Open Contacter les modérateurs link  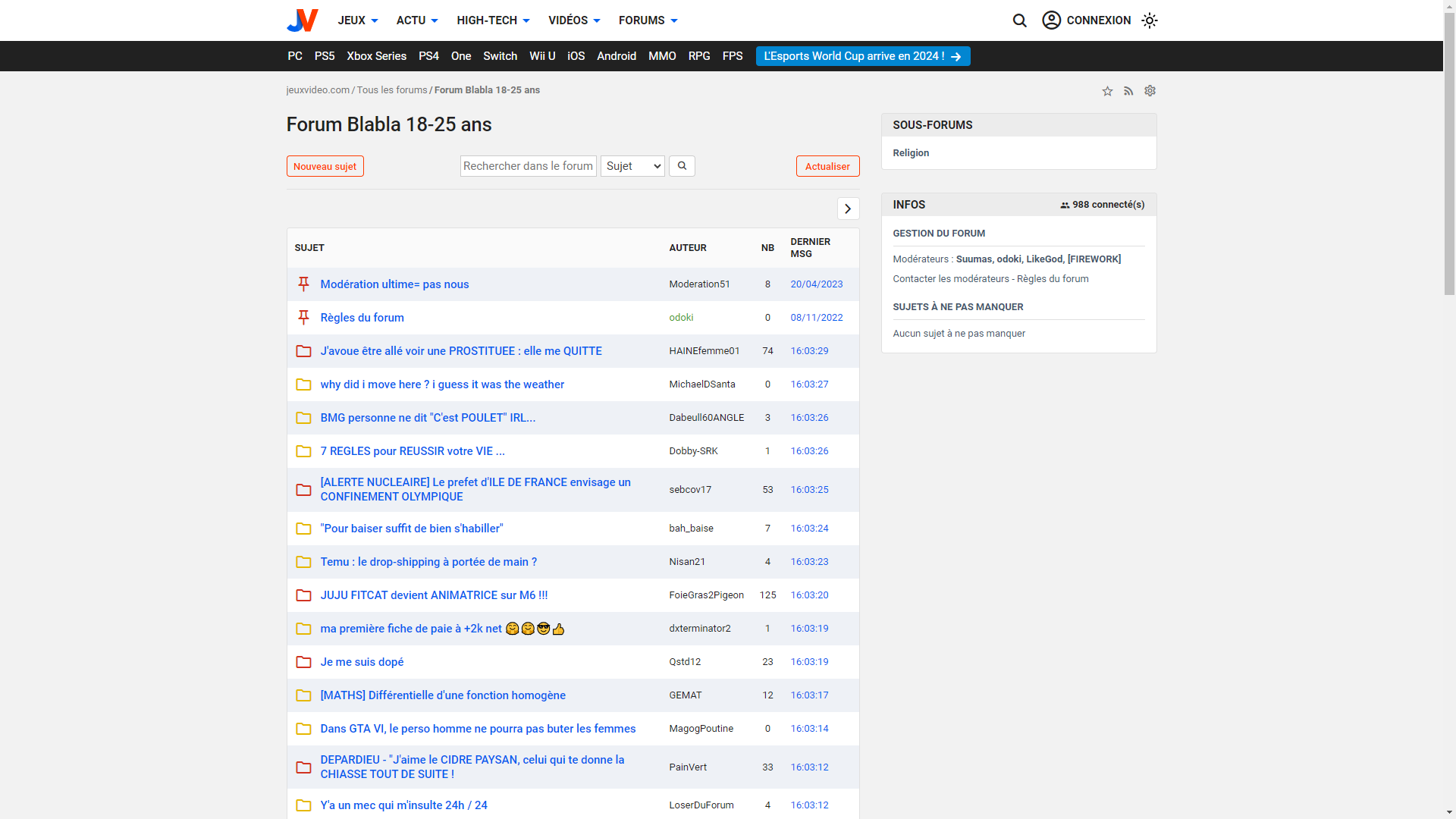click(x=951, y=279)
